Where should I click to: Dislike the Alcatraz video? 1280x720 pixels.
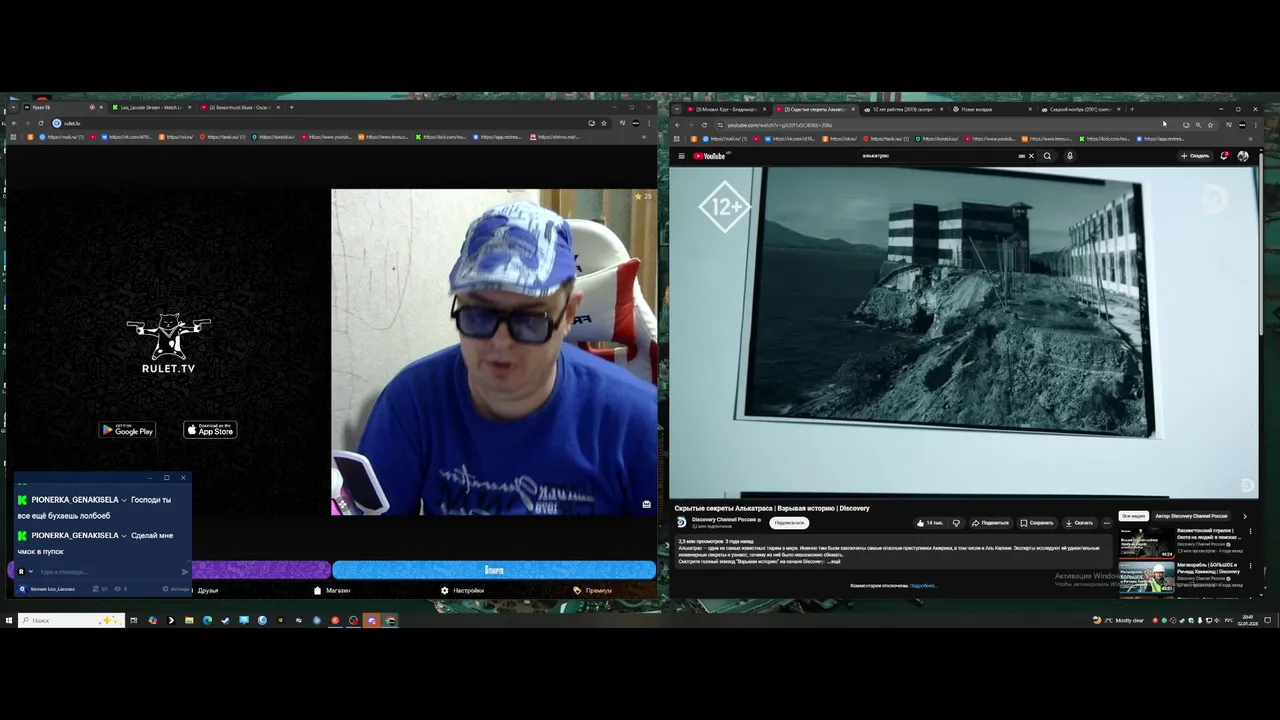click(x=956, y=523)
